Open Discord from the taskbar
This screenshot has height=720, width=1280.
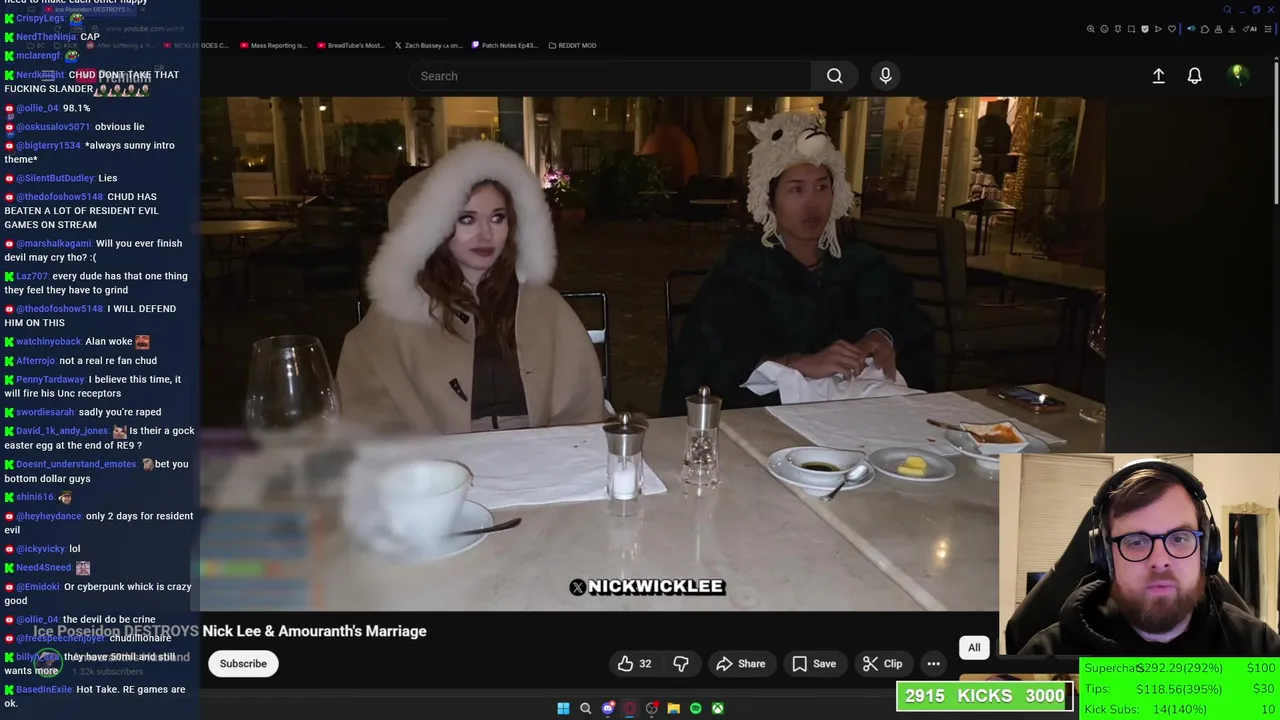coord(608,708)
